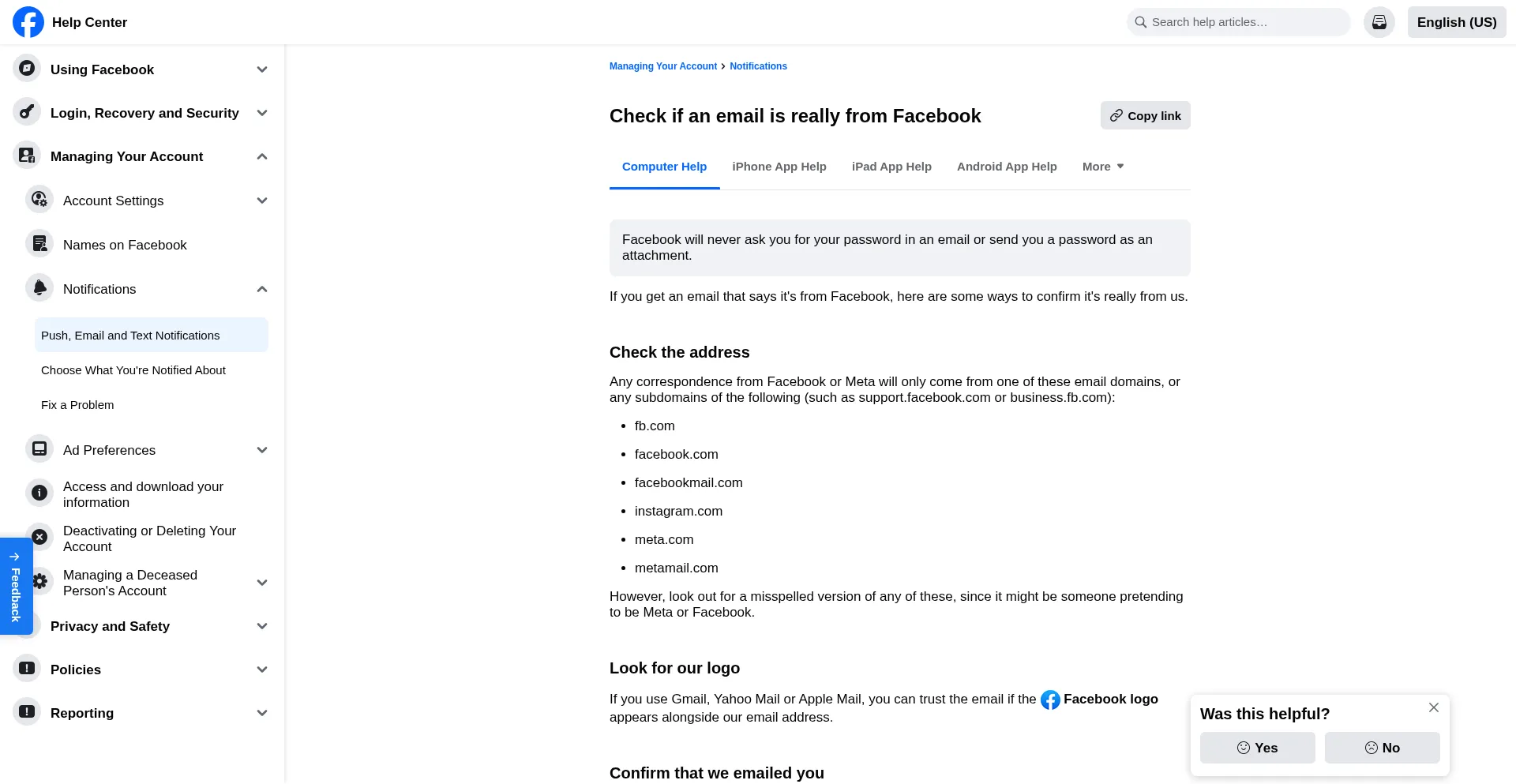This screenshot has height=784, width=1516.
Task: Collapse the Managing Your Account section
Action: tap(262, 156)
